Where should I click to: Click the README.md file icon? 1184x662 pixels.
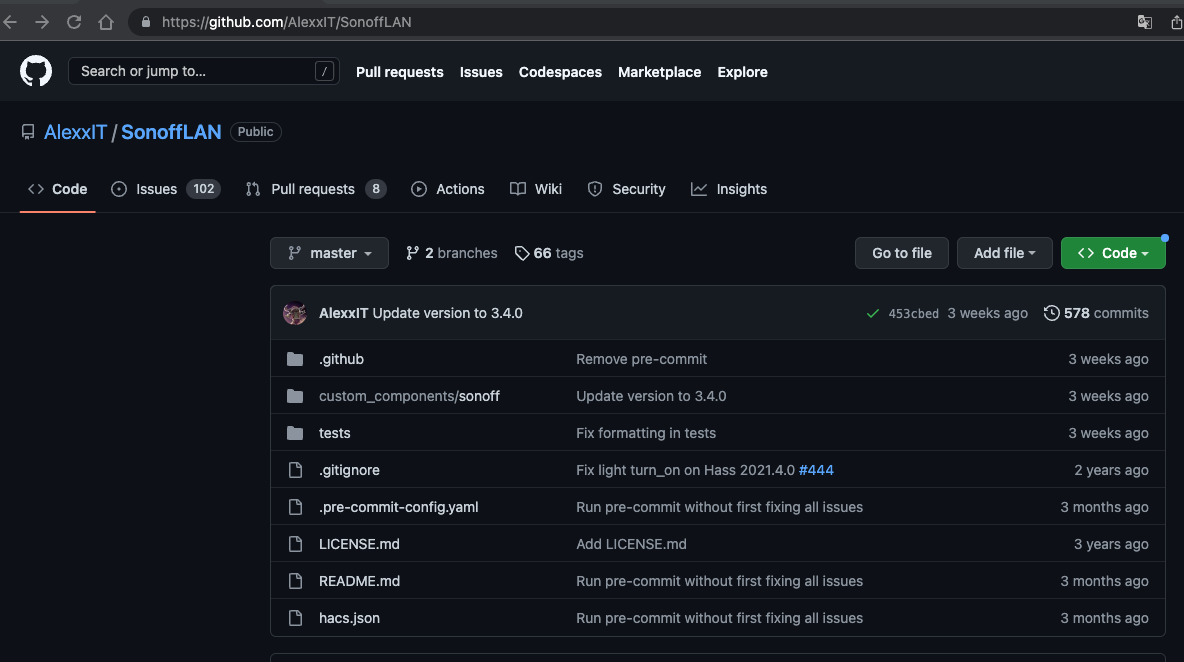tap(295, 581)
